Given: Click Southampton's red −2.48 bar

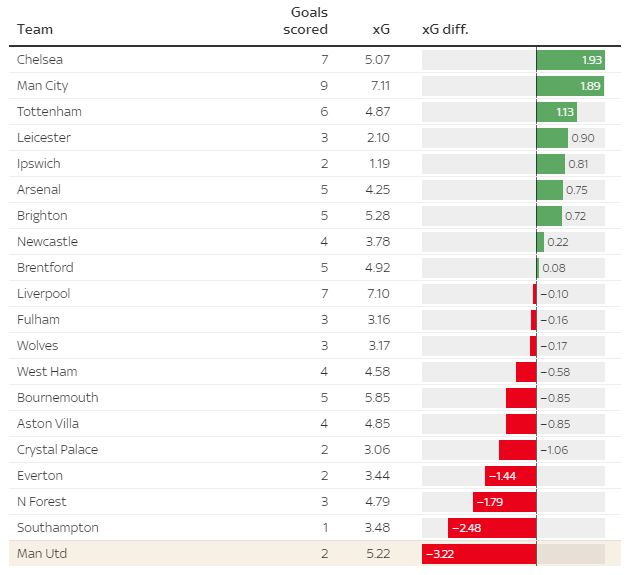Looking at the screenshot, I should (x=492, y=528).
